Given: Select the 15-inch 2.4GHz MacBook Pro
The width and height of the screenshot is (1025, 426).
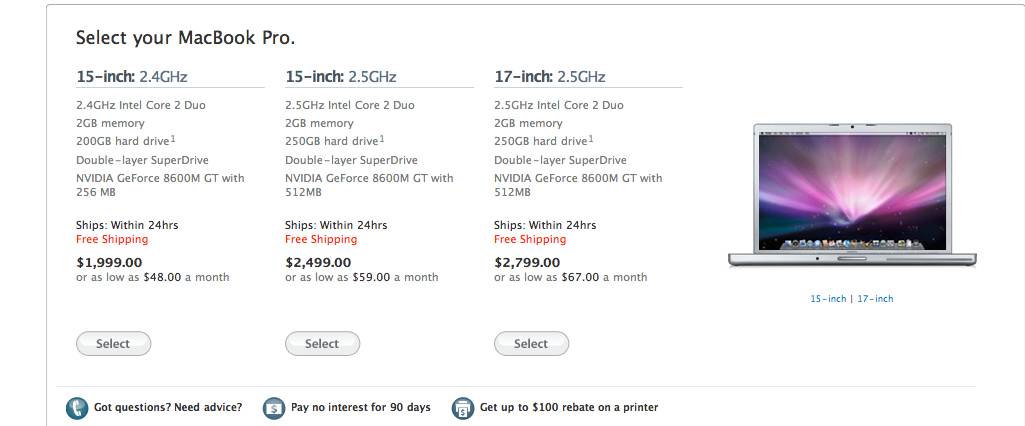Looking at the screenshot, I should pos(114,344).
